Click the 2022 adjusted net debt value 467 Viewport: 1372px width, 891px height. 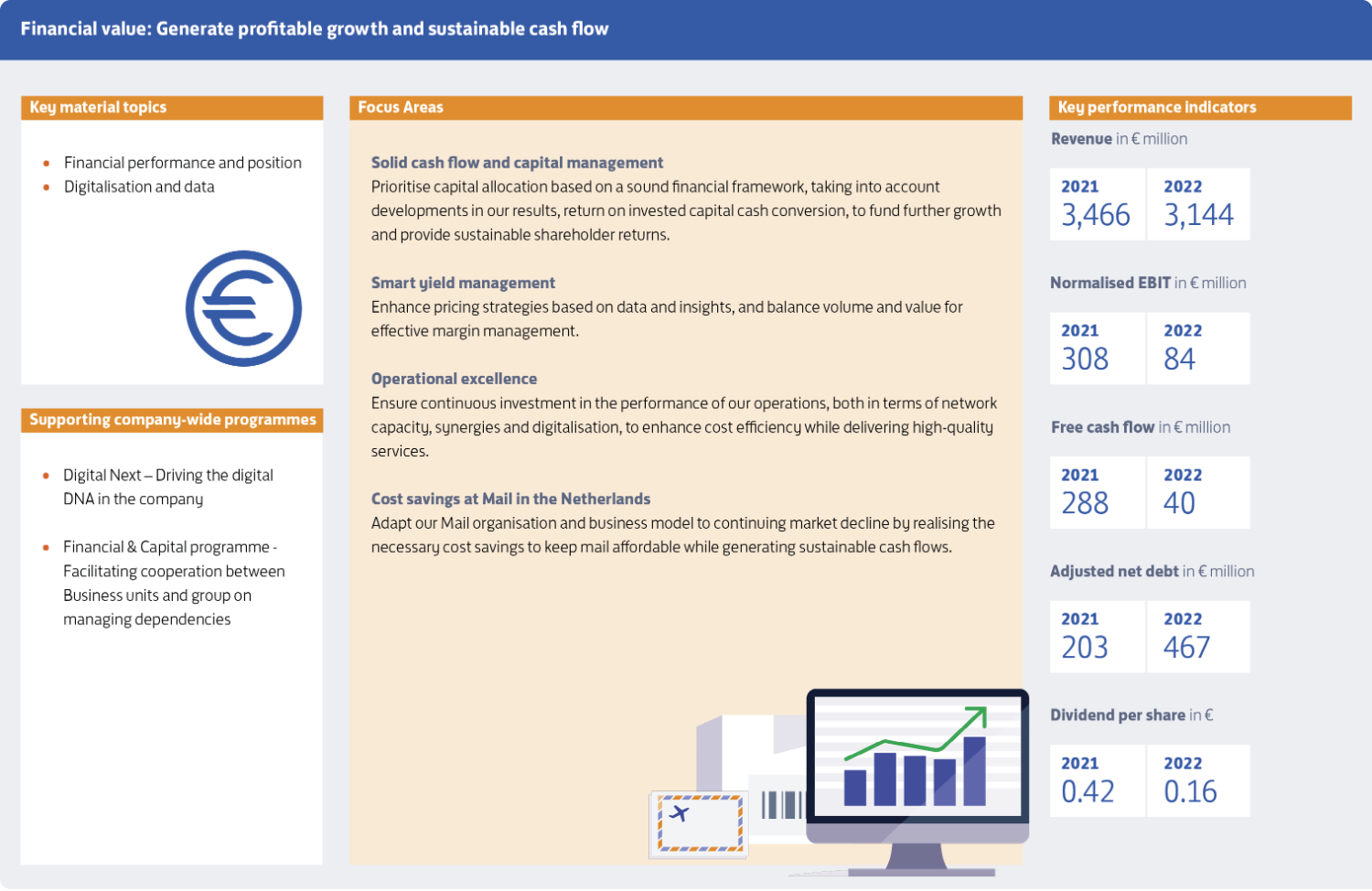click(x=1186, y=648)
